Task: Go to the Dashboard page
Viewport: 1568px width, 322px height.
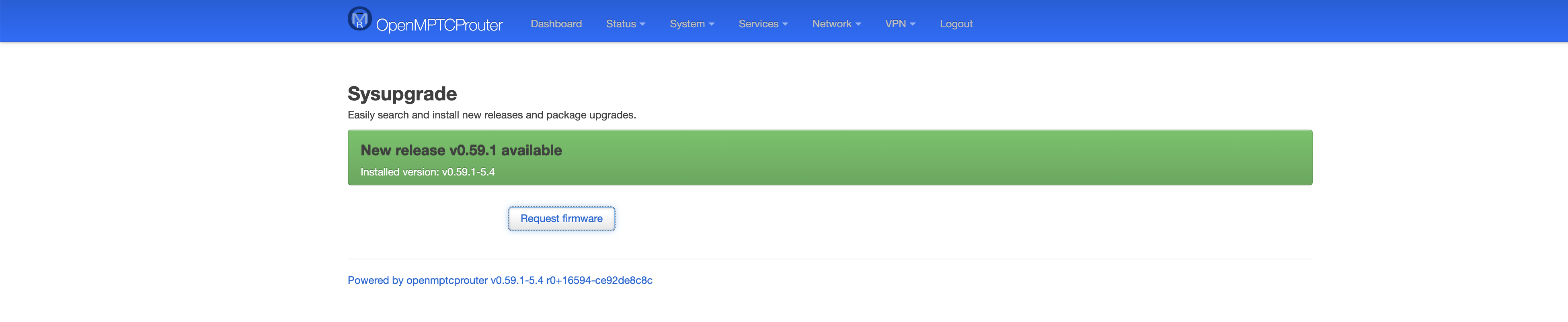Action: pos(556,24)
